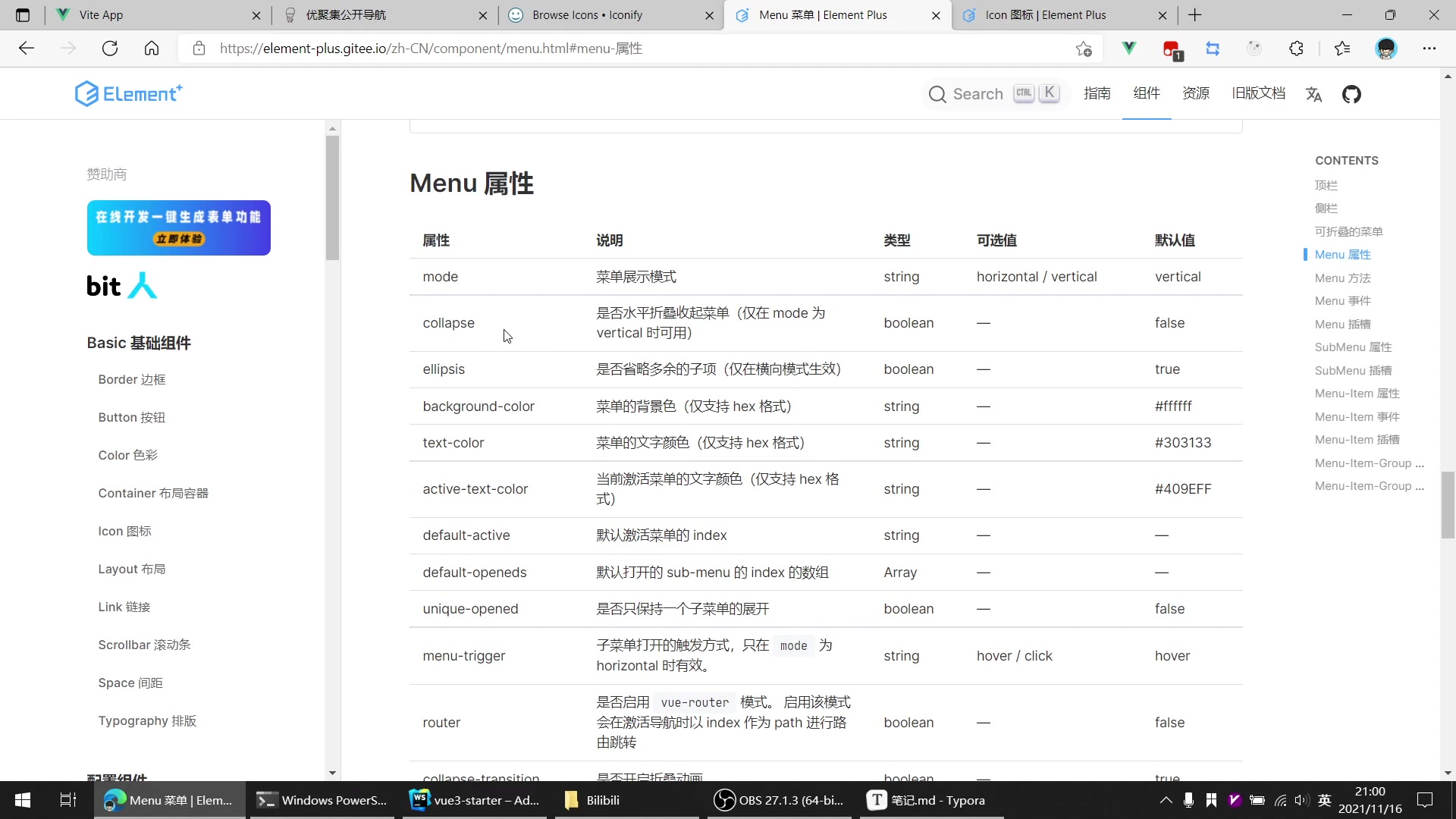
Task: Click the Vue devtools extension icon
Action: [x=1129, y=48]
